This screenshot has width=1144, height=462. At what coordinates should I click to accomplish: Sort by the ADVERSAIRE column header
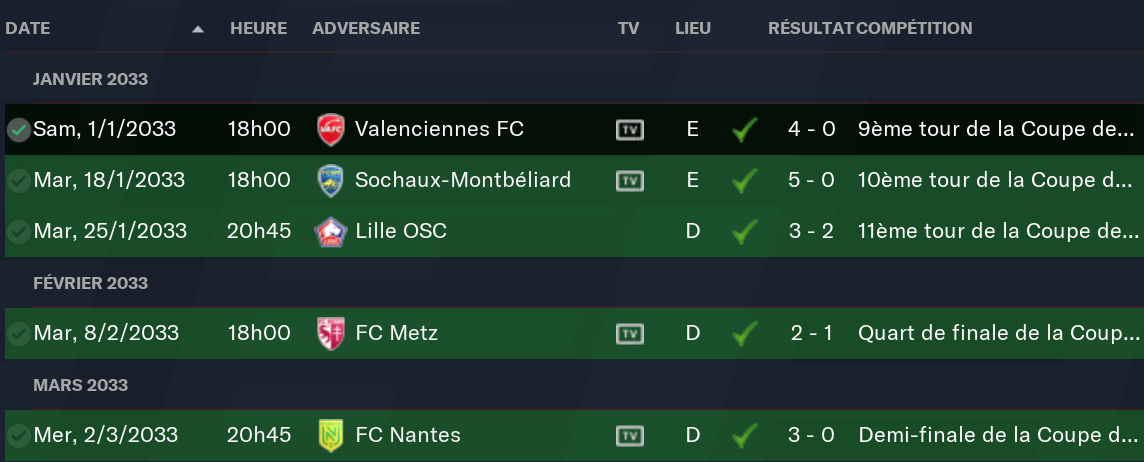(x=366, y=28)
